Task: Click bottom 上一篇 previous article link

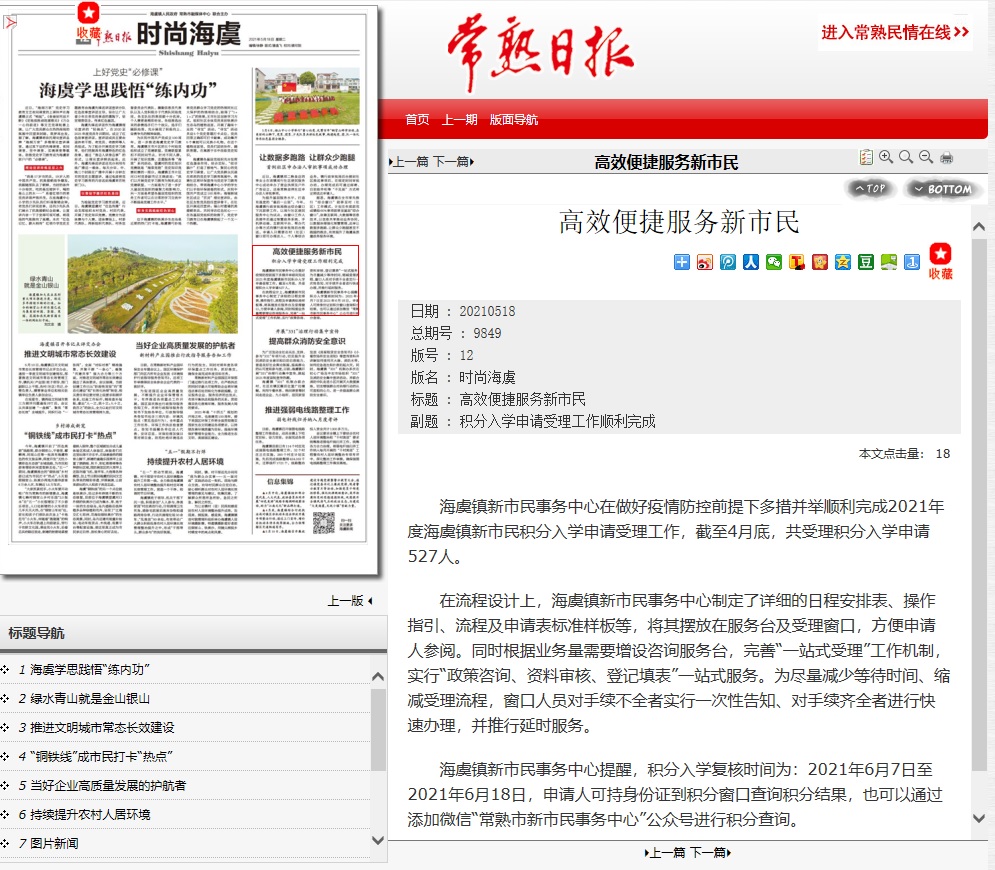Action: tap(666, 852)
